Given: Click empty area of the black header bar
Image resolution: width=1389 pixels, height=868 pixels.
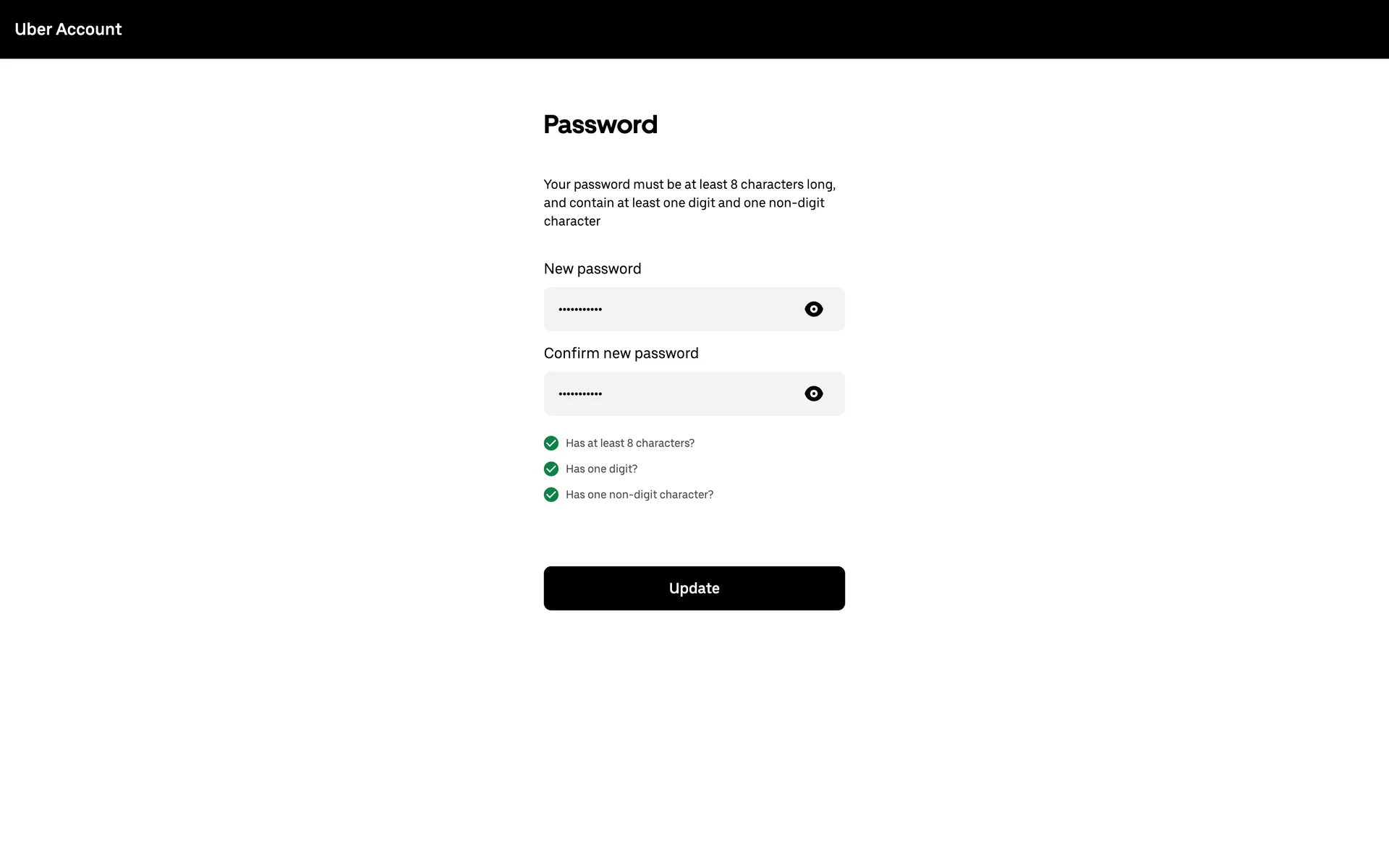Looking at the screenshot, I should (x=723, y=29).
